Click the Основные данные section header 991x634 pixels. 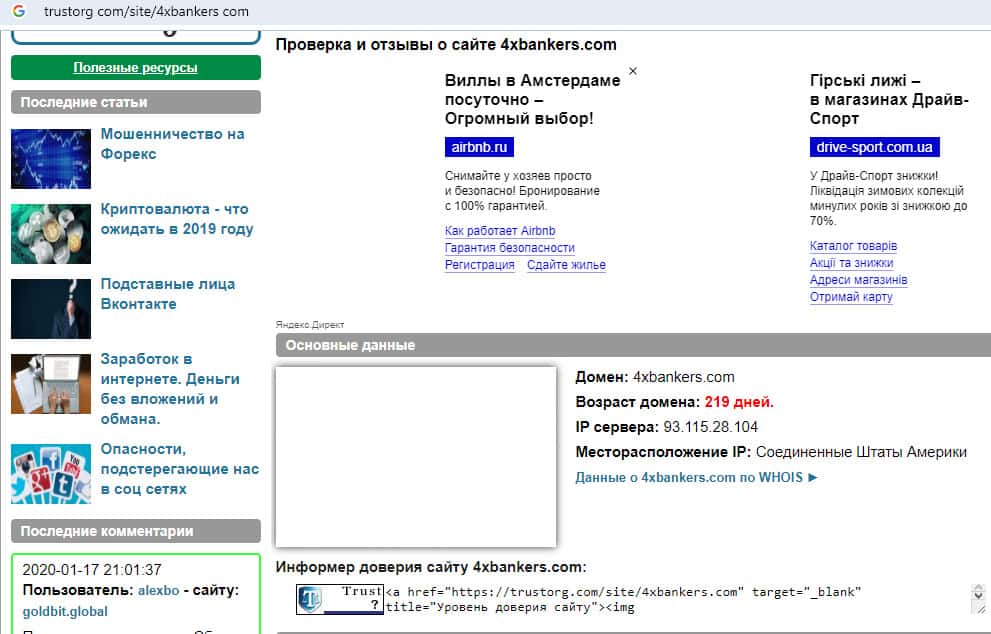pos(633,345)
